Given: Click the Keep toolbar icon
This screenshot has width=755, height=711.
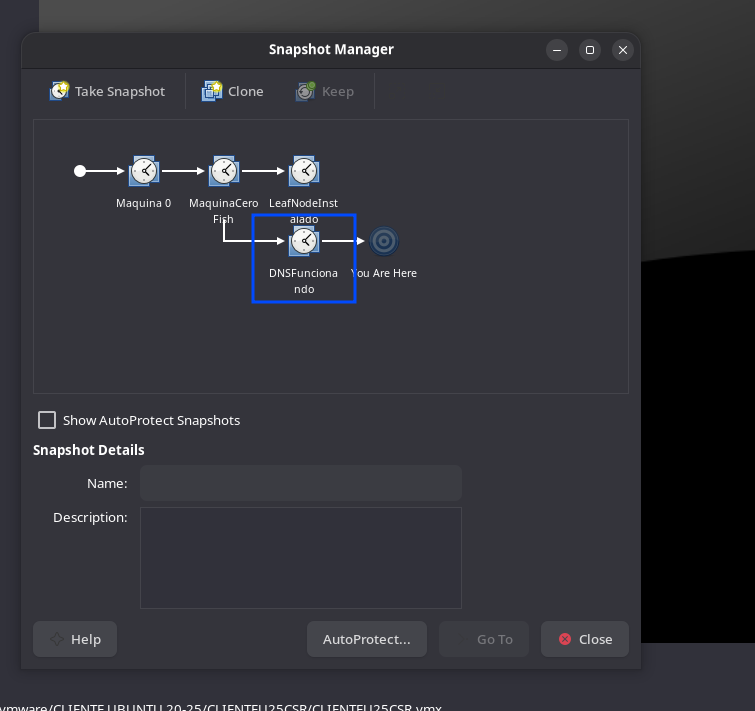Looking at the screenshot, I should click(x=305, y=90).
